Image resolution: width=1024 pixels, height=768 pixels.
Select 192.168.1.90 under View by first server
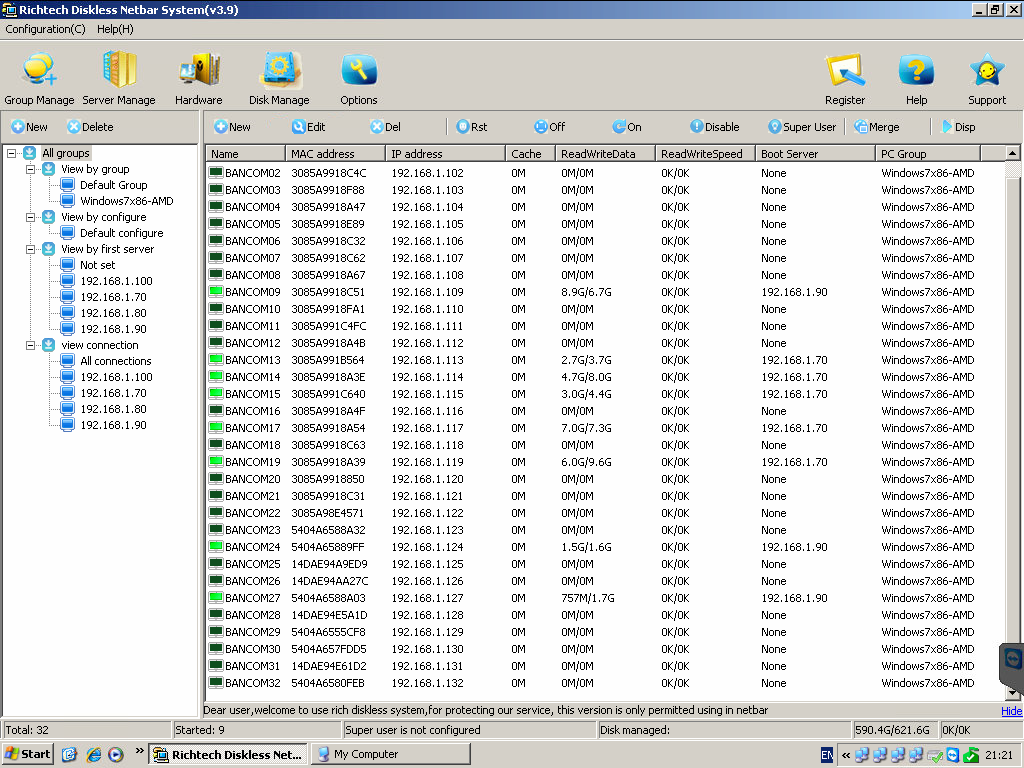coord(113,329)
